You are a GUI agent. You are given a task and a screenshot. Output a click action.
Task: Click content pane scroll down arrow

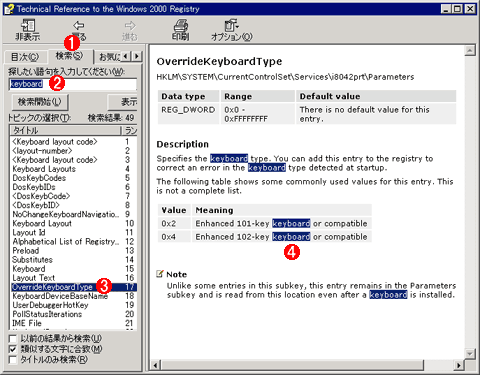click(x=470, y=353)
